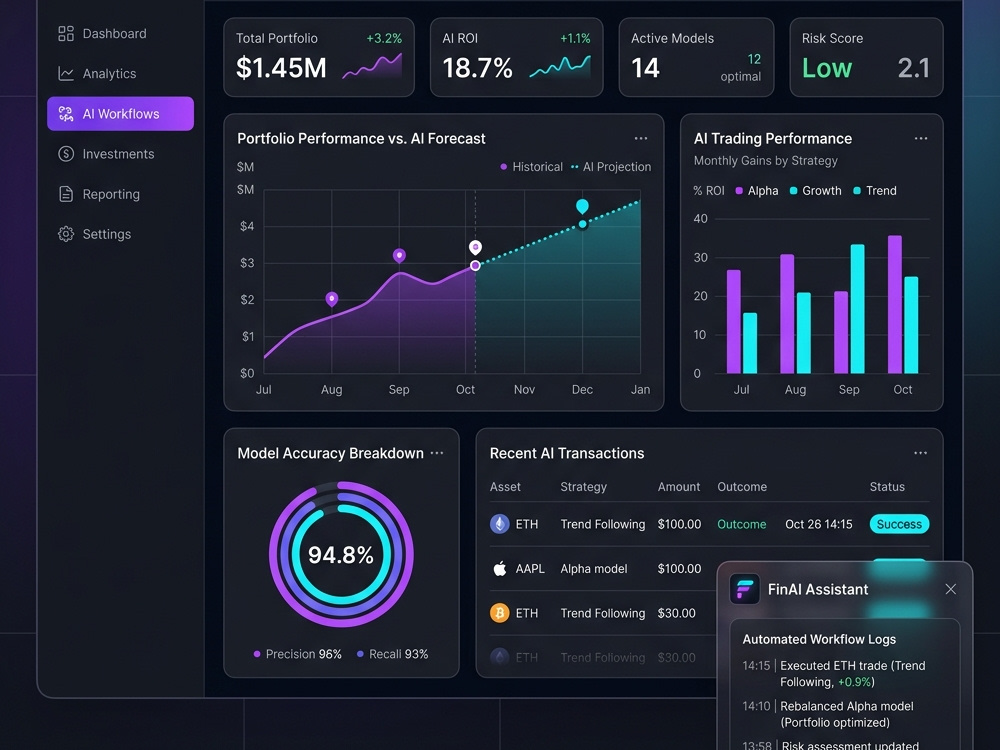Click the Total Portfolio sparkline
This screenshot has width=1000, height=750.
click(x=372, y=66)
